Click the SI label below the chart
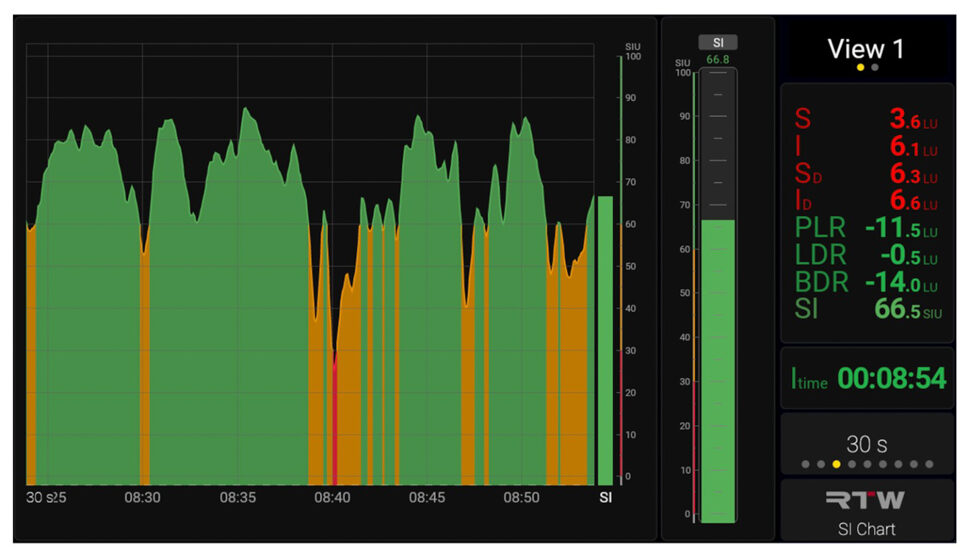970x555 pixels. coord(605,497)
